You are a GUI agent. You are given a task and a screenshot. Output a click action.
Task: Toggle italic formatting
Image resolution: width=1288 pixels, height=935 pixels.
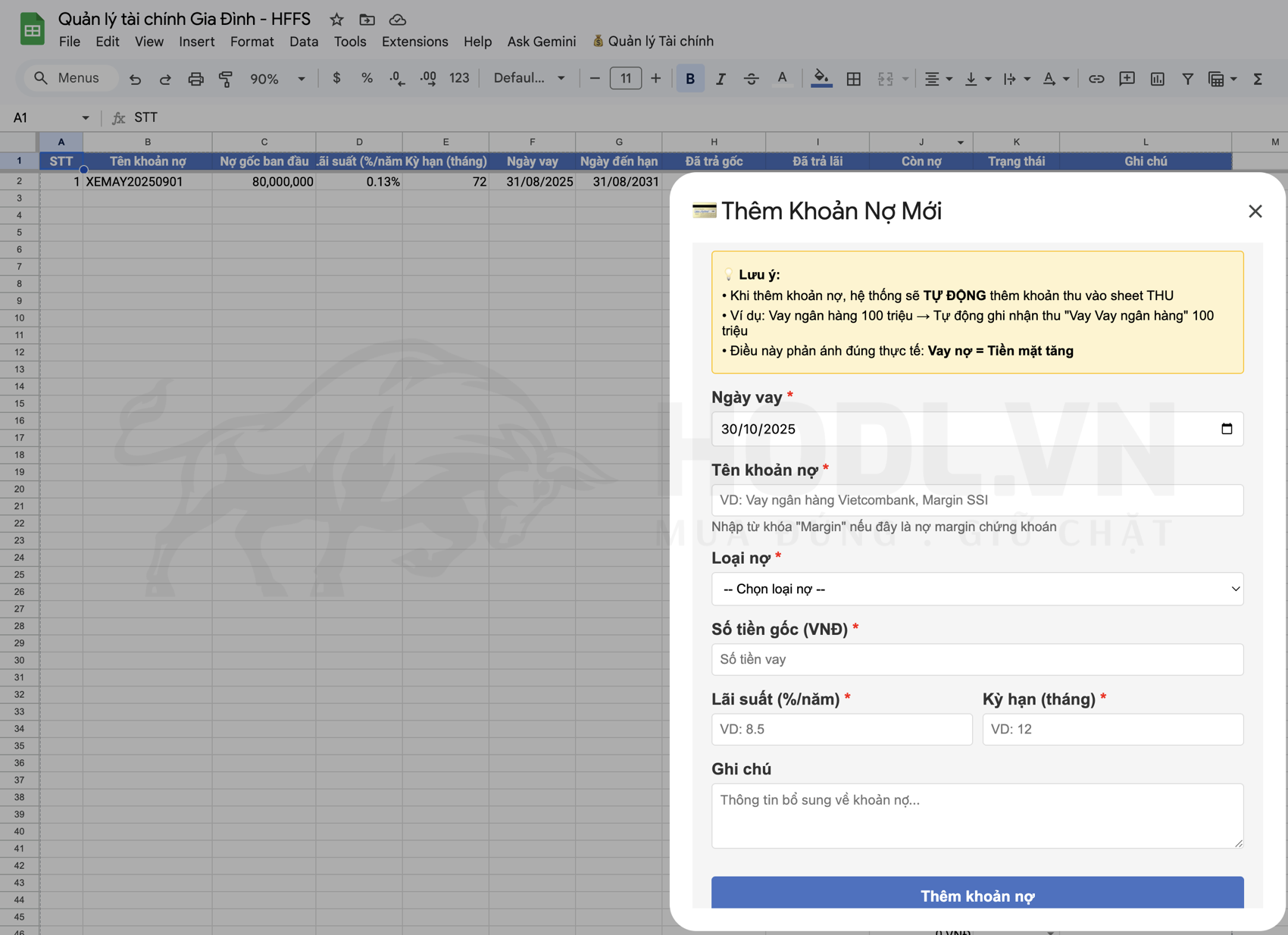(x=721, y=78)
